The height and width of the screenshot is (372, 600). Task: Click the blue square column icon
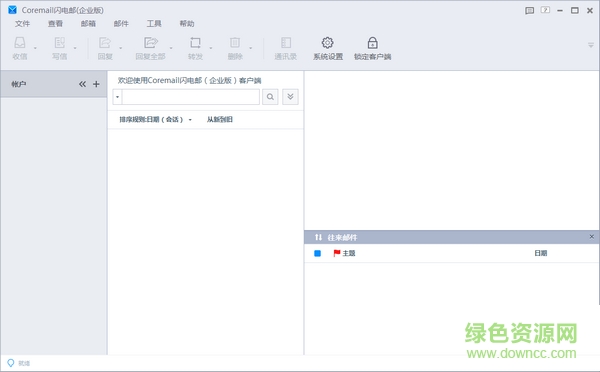[317, 253]
